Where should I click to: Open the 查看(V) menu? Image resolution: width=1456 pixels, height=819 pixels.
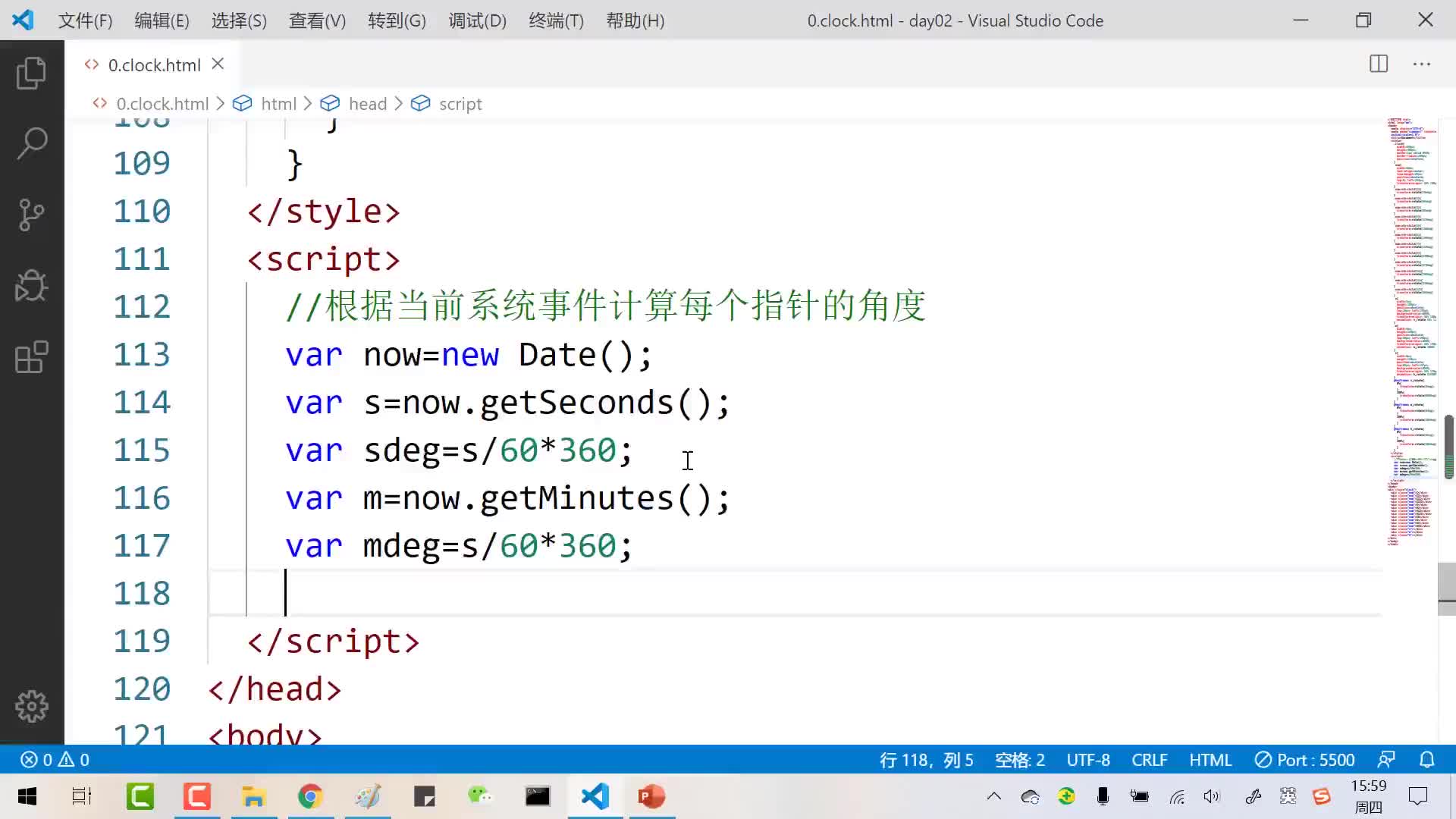(x=317, y=20)
